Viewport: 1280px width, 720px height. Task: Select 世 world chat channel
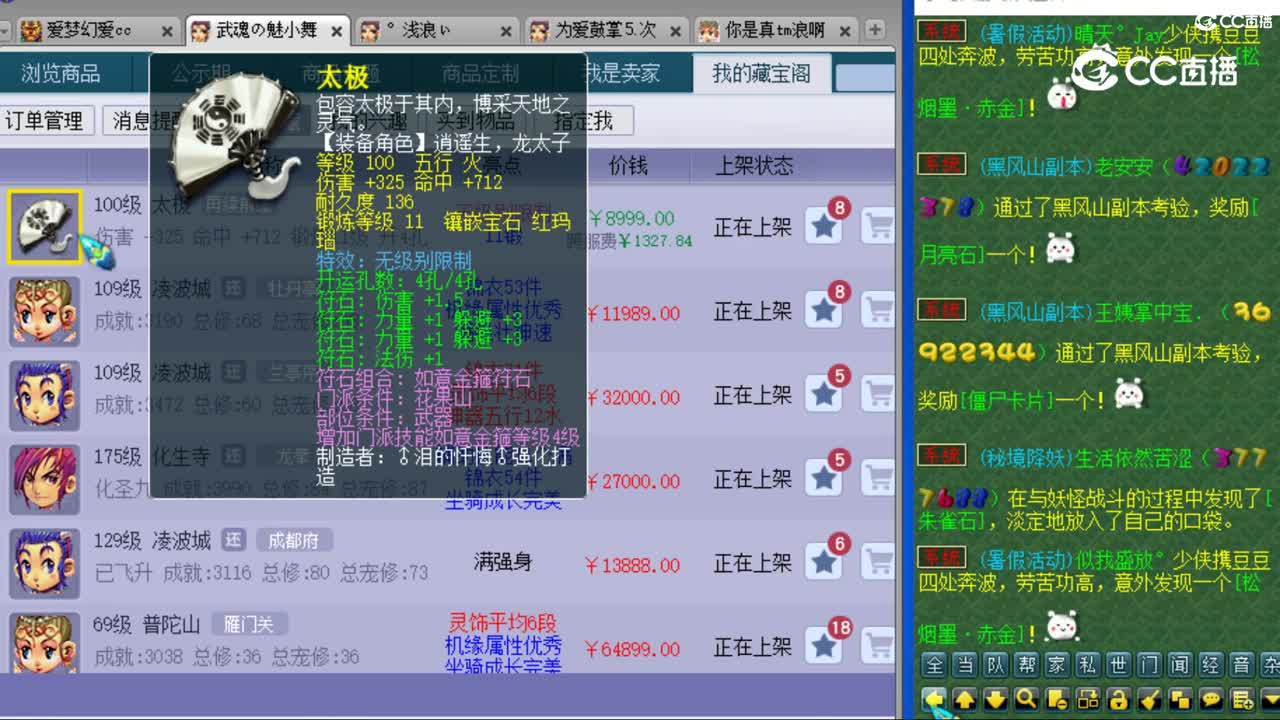pyautogui.click(x=1119, y=665)
